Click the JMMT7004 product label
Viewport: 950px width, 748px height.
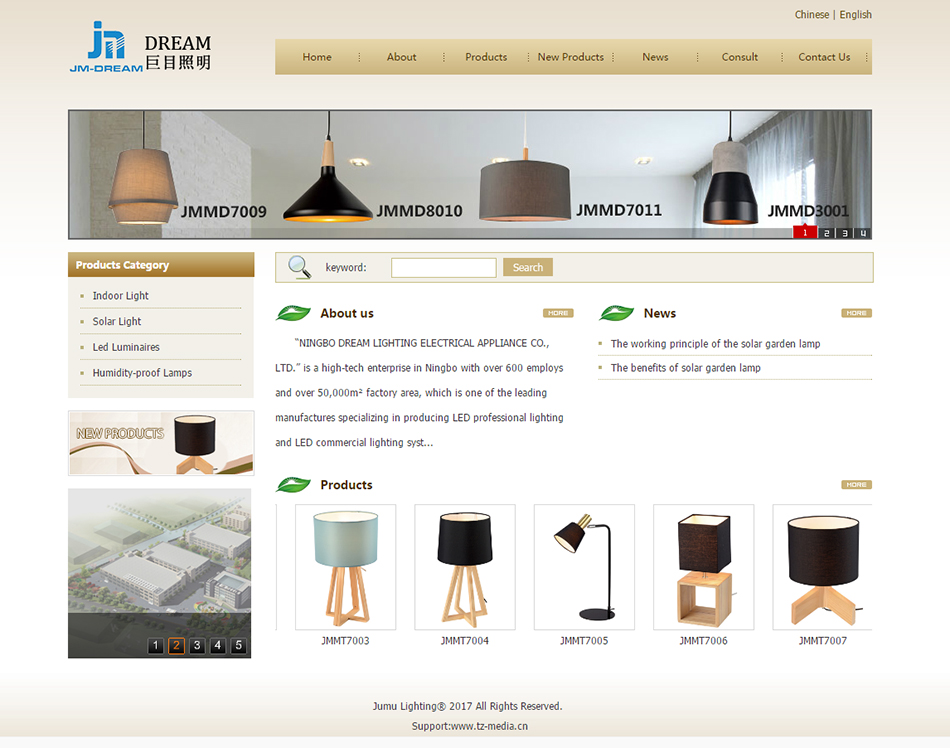pyautogui.click(x=465, y=641)
